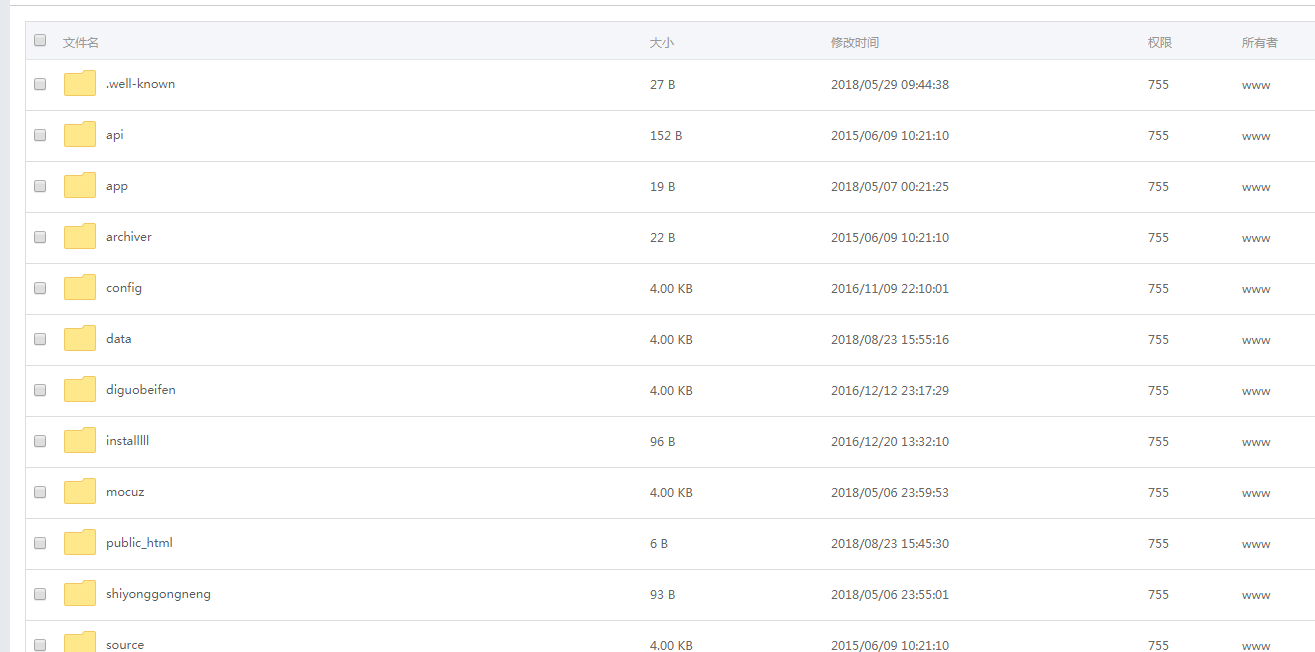Click the api folder icon

click(x=80, y=135)
